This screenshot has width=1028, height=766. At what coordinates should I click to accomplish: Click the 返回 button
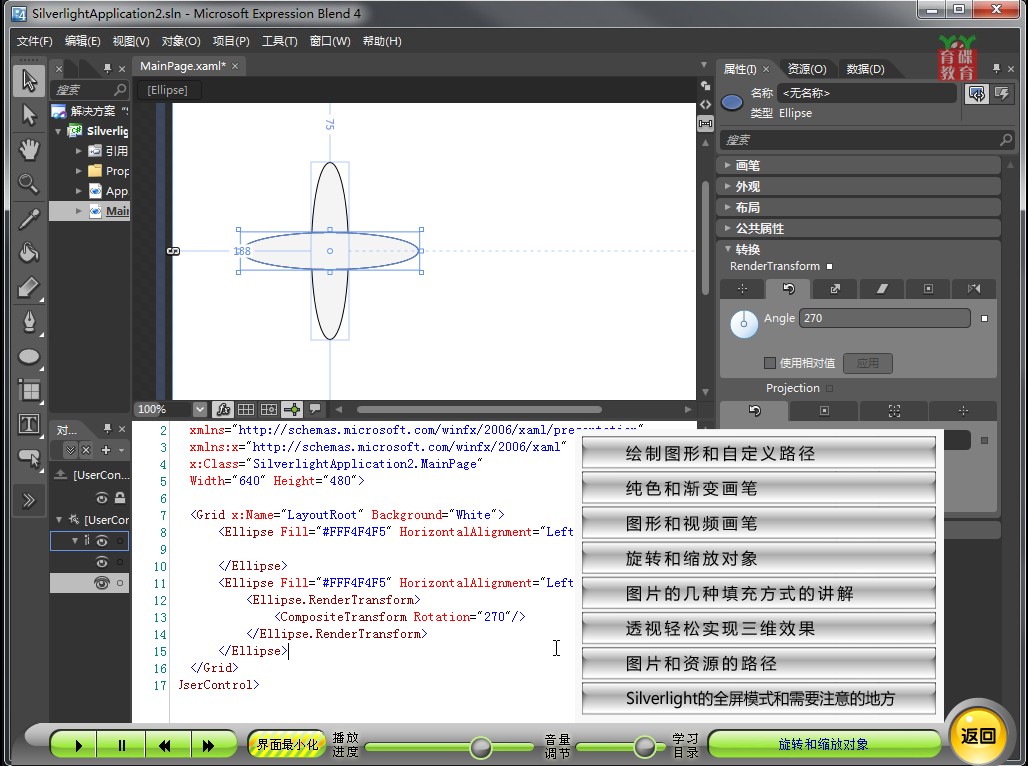click(978, 736)
